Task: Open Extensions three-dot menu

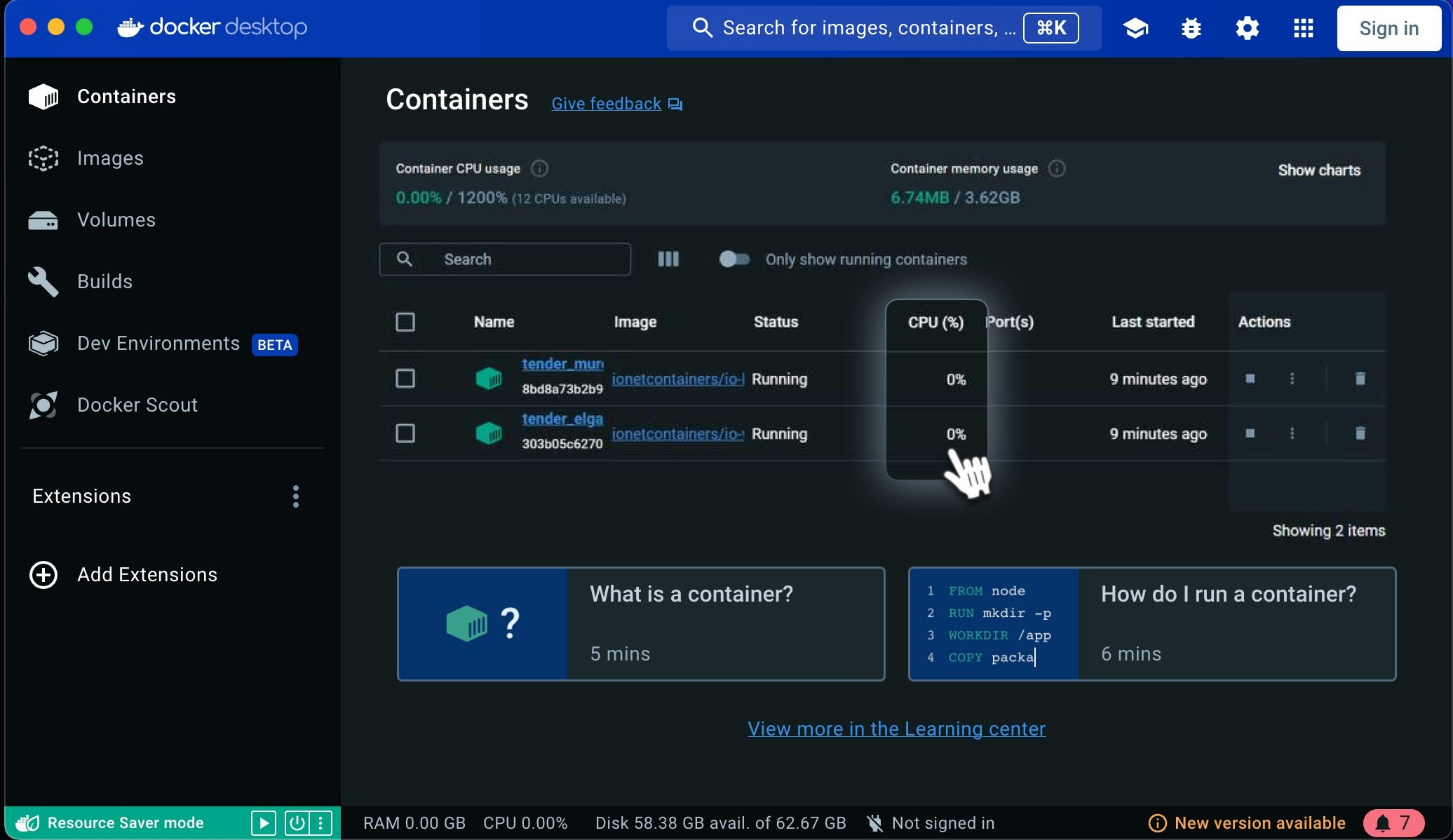Action: coord(296,496)
